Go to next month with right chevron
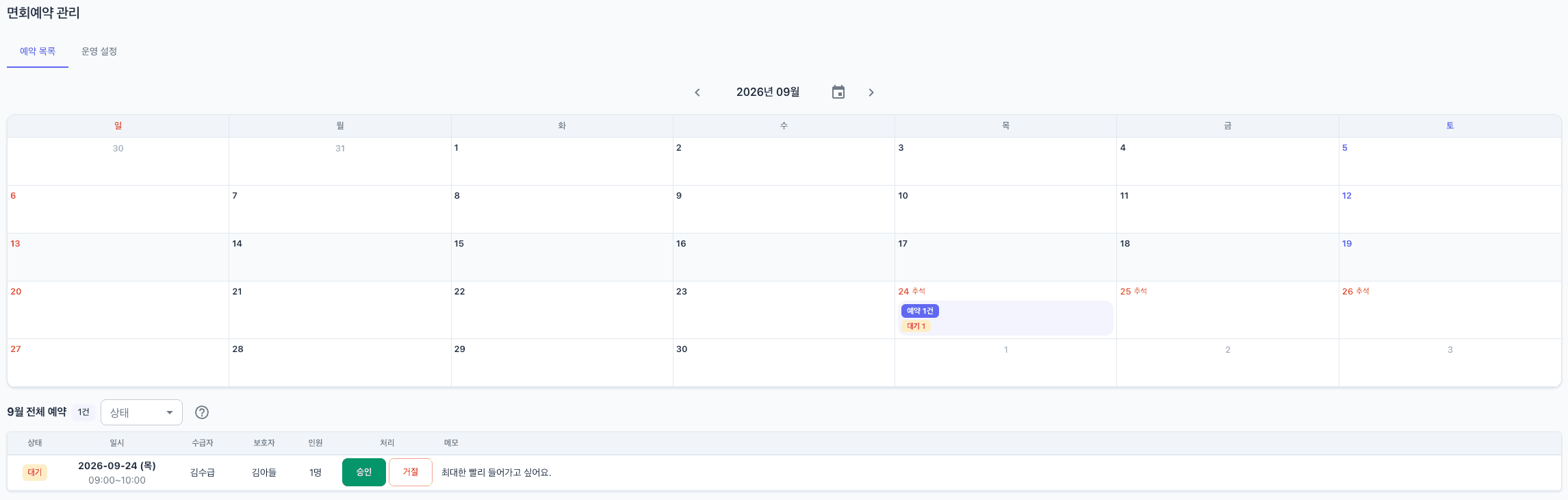1568x500 pixels. [x=871, y=92]
